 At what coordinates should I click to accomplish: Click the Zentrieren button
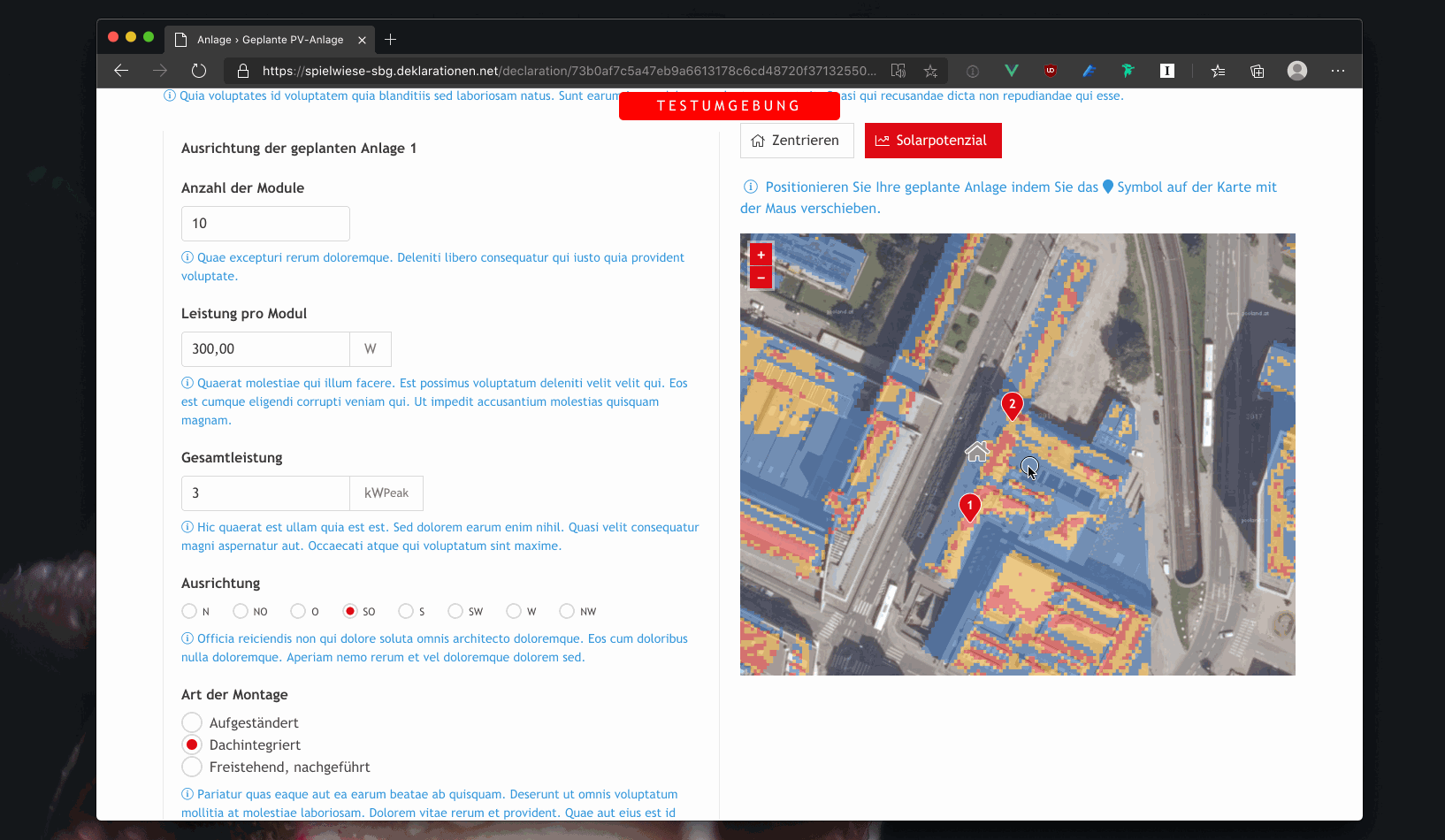(797, 141)
